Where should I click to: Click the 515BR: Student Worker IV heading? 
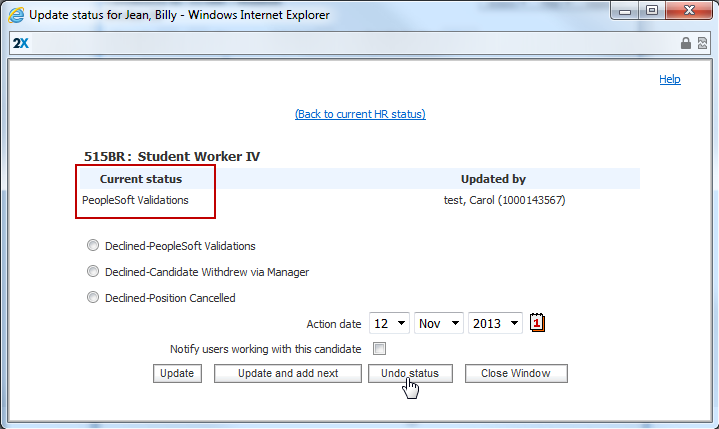(x=172, y=156)
